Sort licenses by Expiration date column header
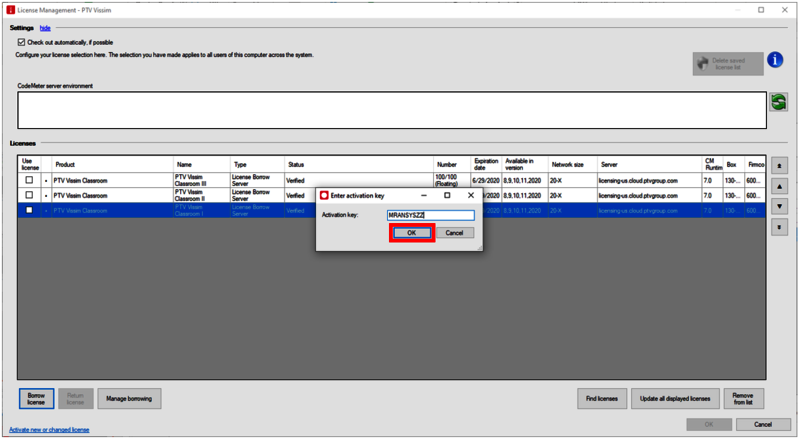 click(486, 164)
